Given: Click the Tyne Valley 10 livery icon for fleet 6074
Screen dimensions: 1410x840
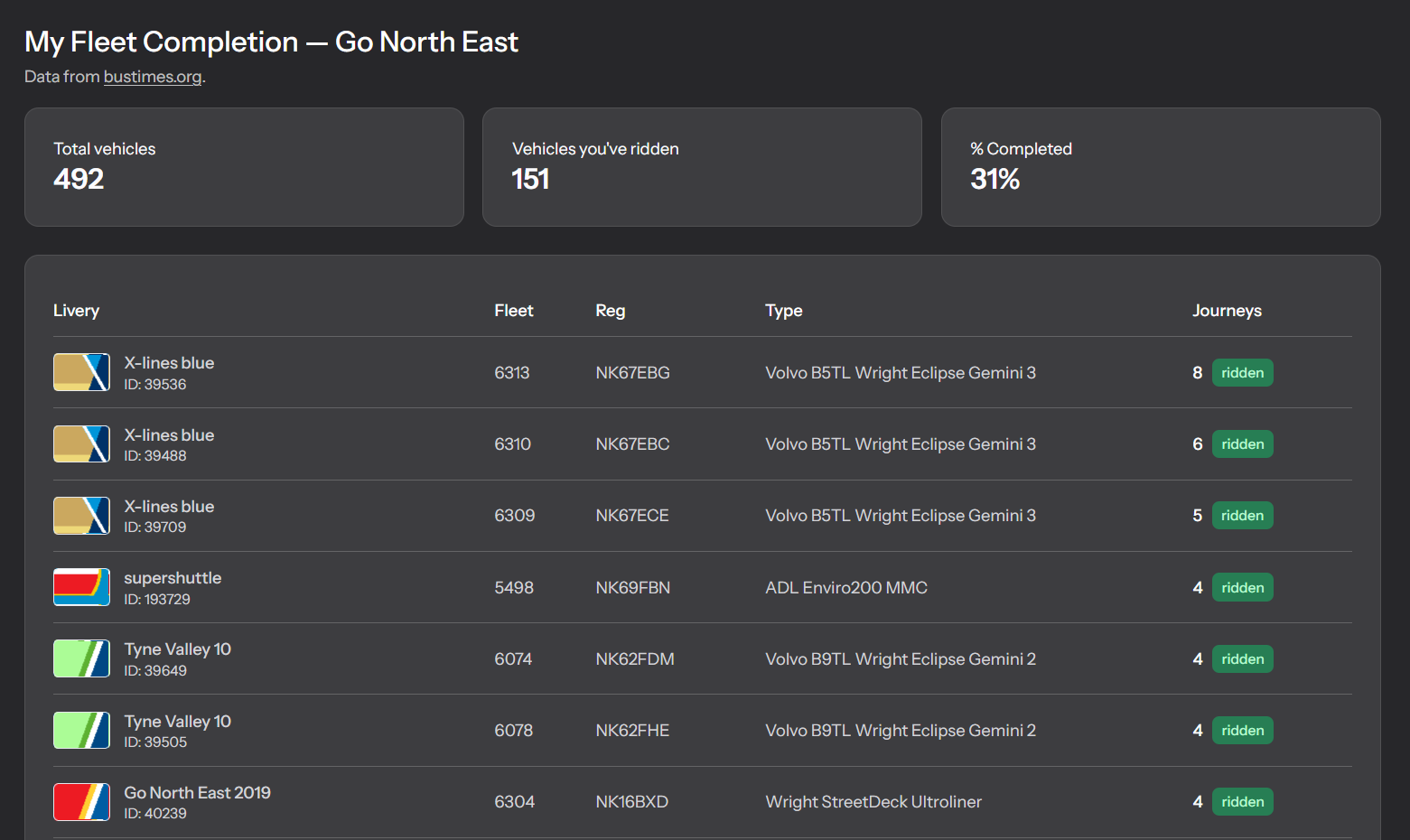Looking at the screenshot, I should pos(81,658).
